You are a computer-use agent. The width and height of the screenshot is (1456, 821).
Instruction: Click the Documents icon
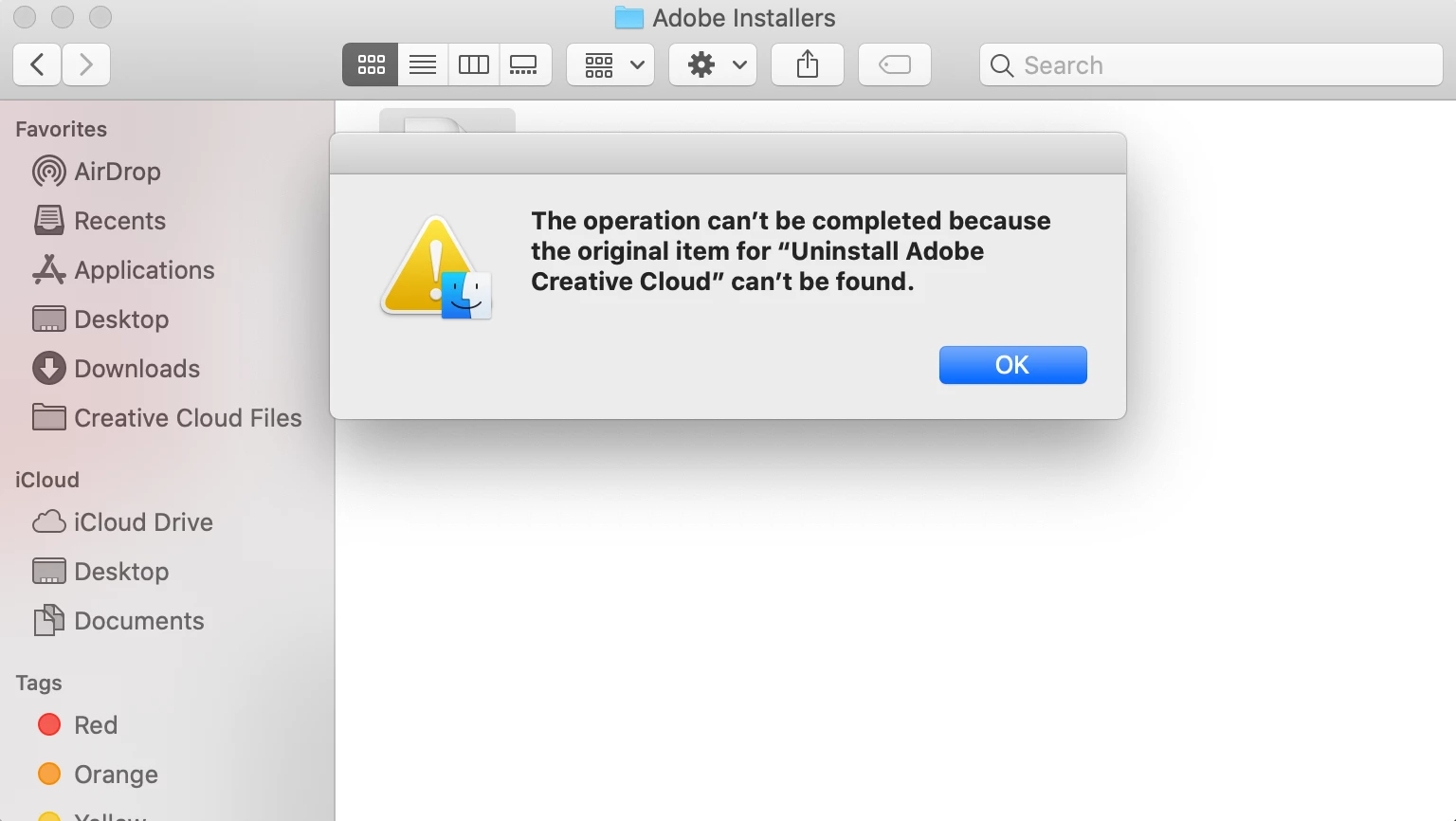pos(49,620)
